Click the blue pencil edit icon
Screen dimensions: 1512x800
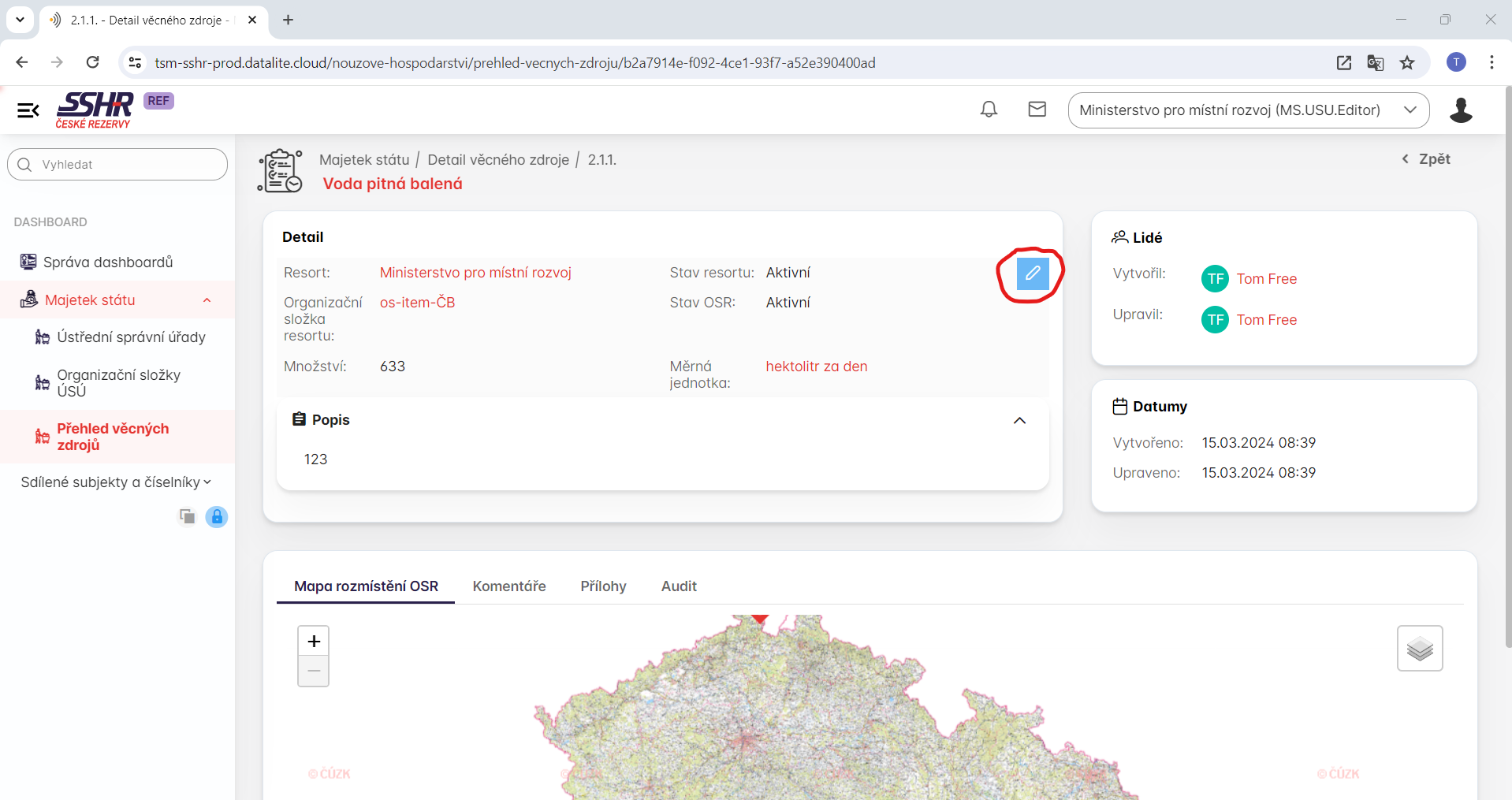click(1032, 273)
